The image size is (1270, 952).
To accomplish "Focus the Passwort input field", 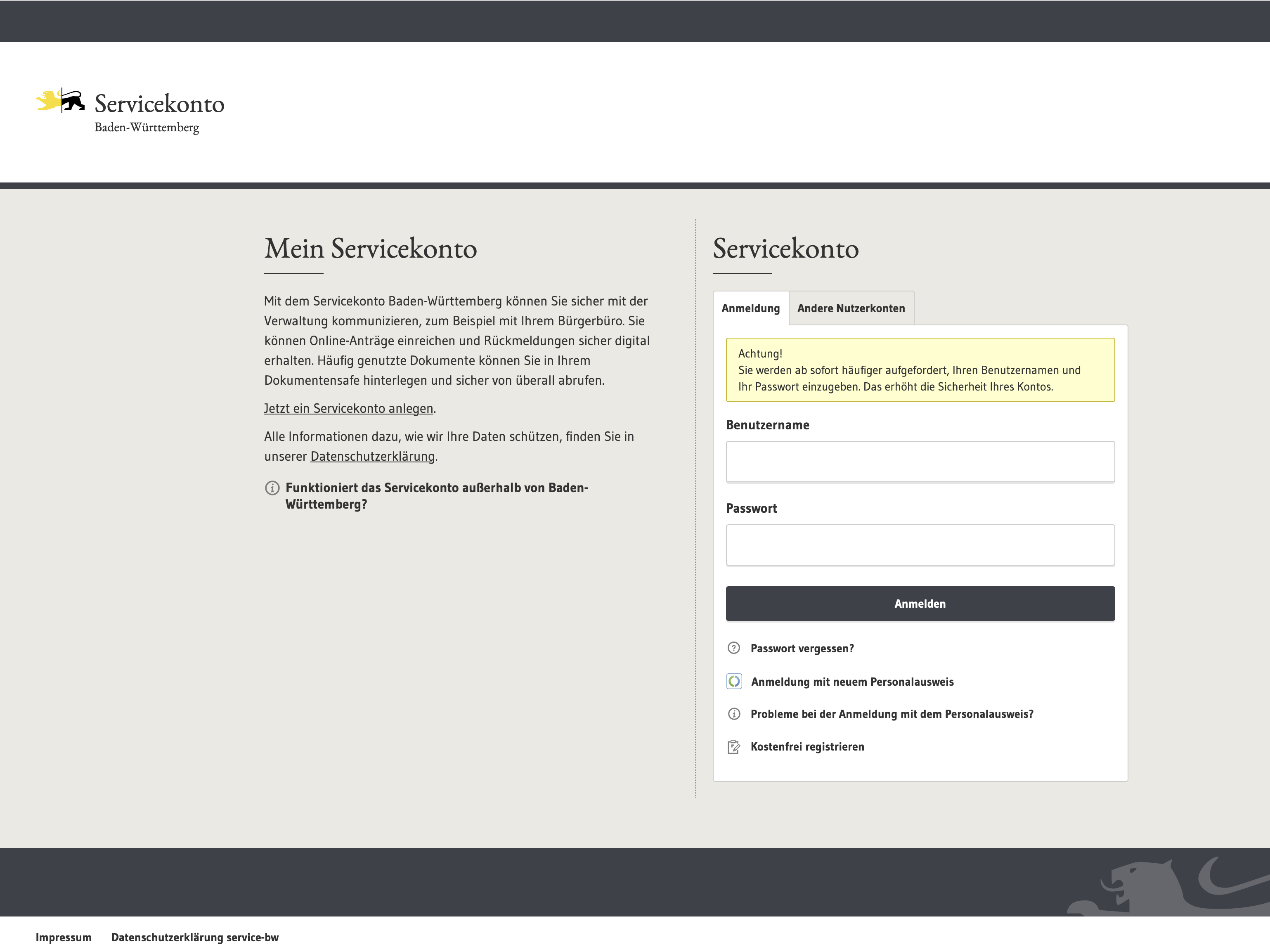I will 920,545.
